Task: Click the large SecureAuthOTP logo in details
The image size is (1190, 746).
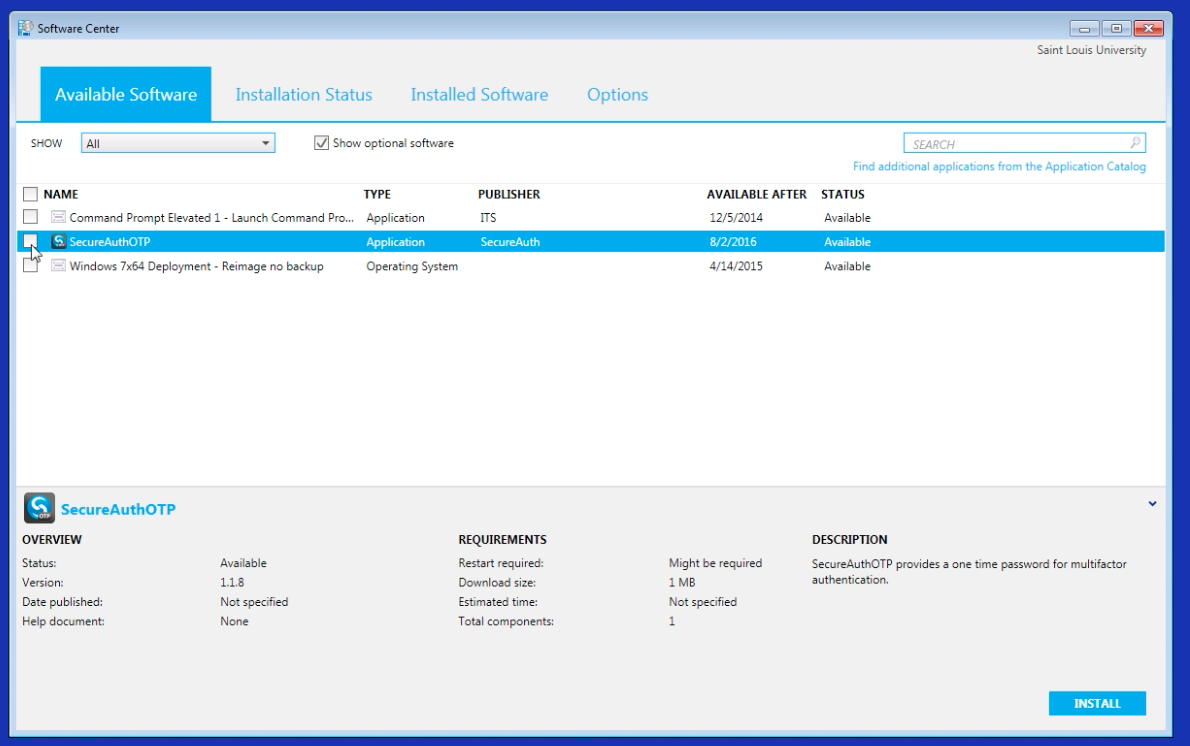Action: coord(39,508)
